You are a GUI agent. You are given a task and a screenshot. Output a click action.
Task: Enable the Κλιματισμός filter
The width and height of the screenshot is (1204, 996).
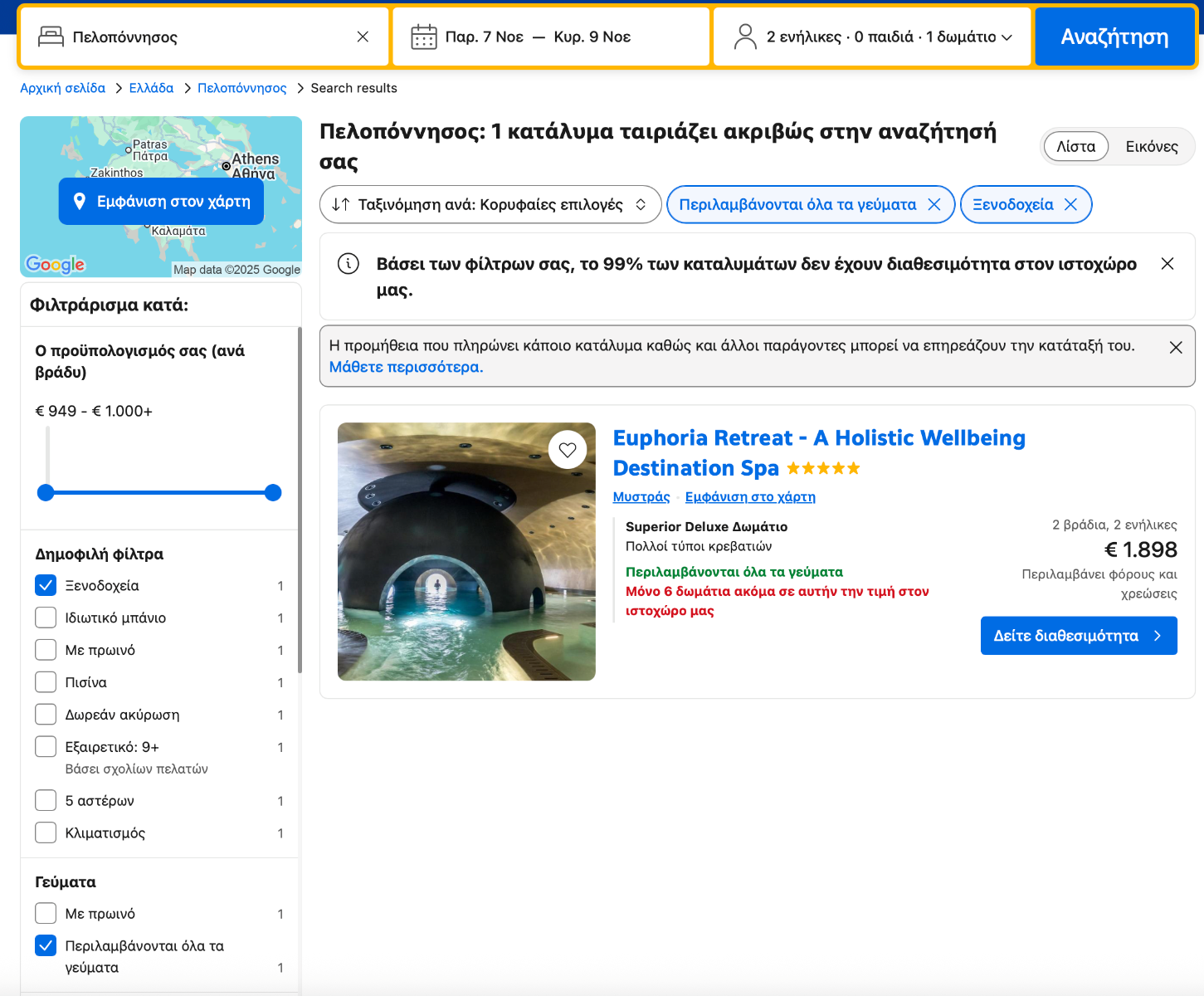(46, 832)
